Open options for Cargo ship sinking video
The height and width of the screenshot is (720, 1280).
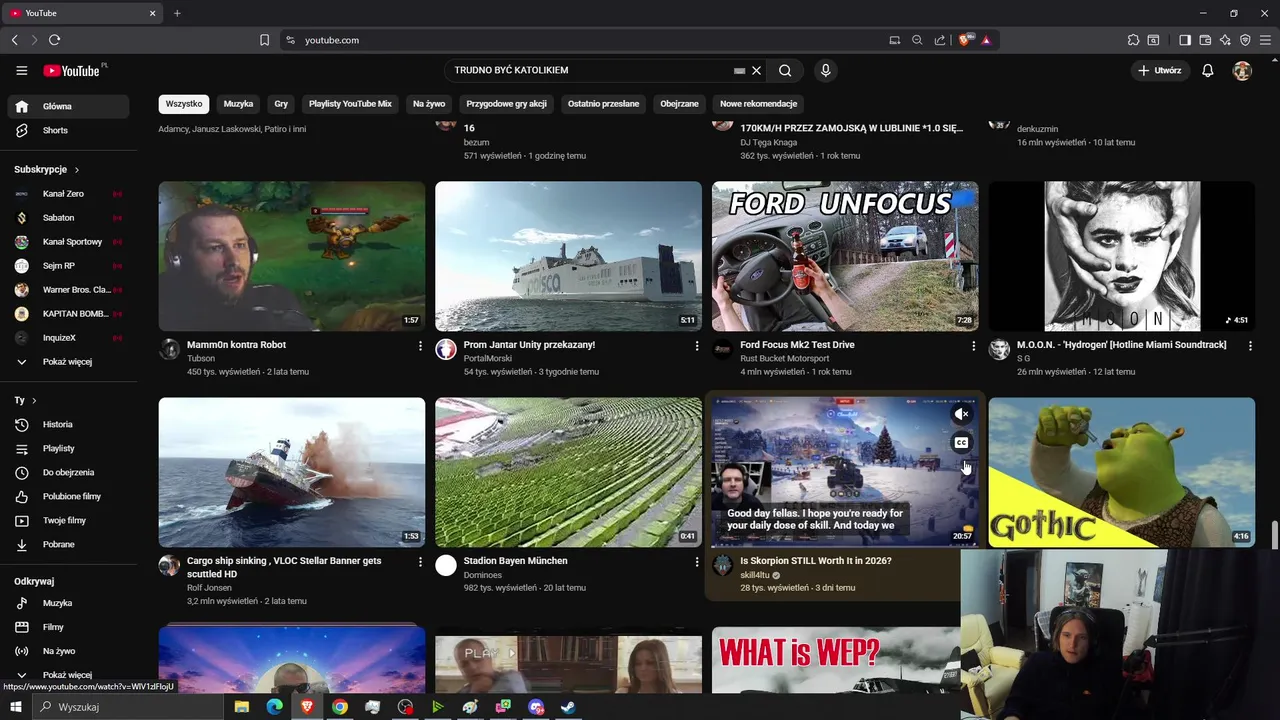click(x=420, y=562)
